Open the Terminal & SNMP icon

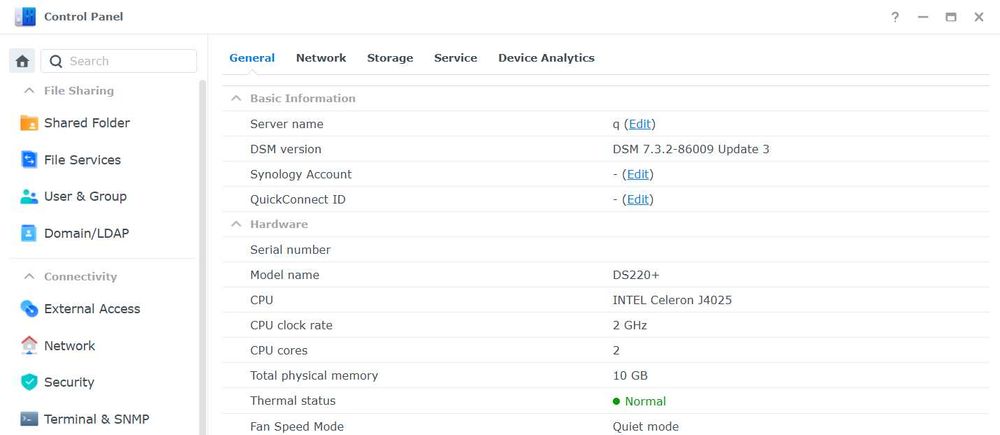[29, 419]
